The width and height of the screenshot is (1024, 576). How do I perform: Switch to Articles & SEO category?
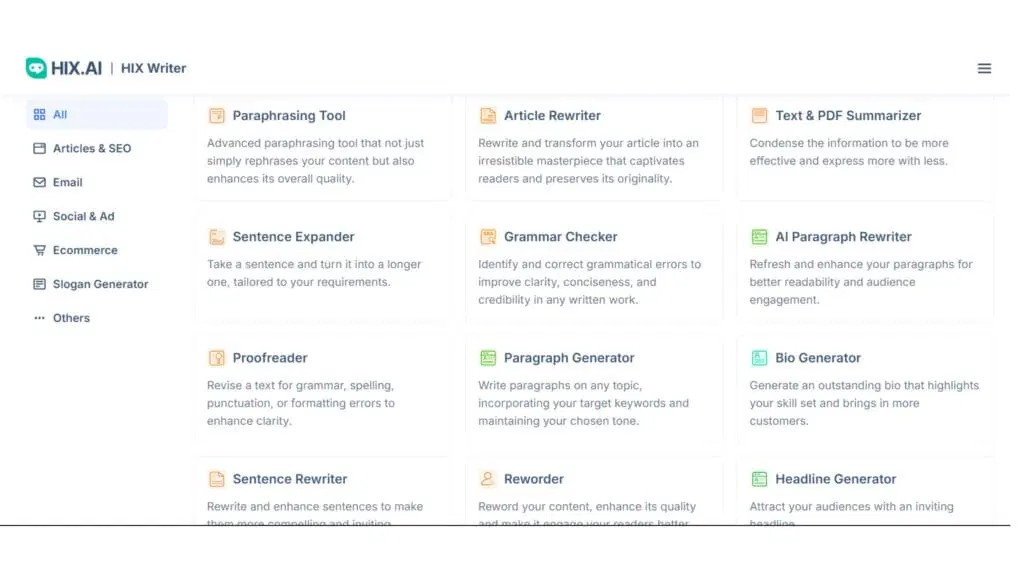click(91, 149)
